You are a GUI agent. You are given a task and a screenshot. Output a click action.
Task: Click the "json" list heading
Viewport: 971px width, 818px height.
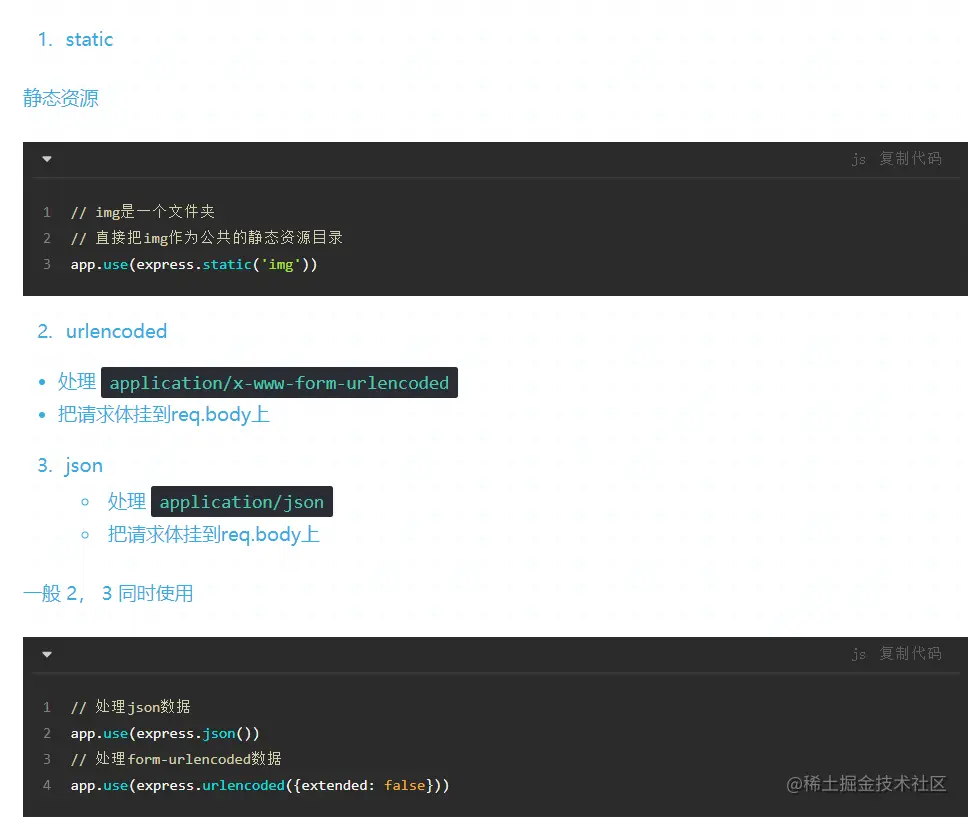[x=84, y=465]
